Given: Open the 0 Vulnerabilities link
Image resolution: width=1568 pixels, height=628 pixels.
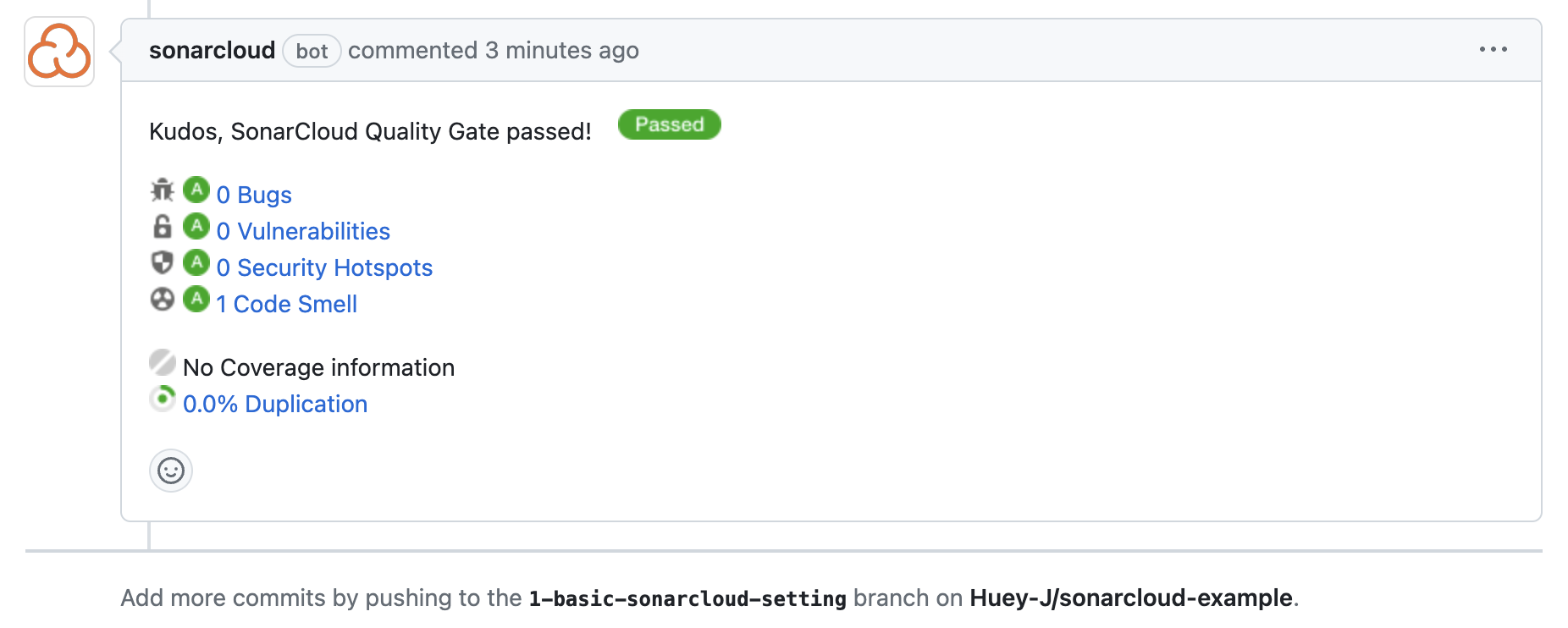Looking at the screenshot, I should pyautogui.click(x=303, y=232).
